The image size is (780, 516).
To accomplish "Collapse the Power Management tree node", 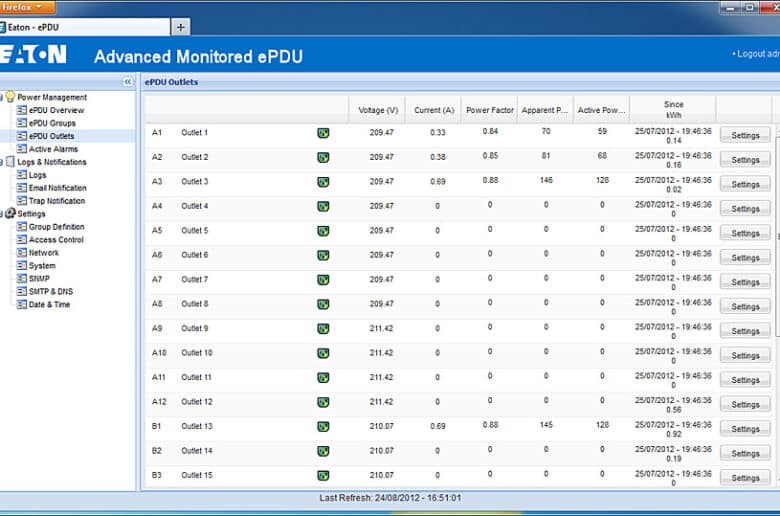I will (1, 97).
